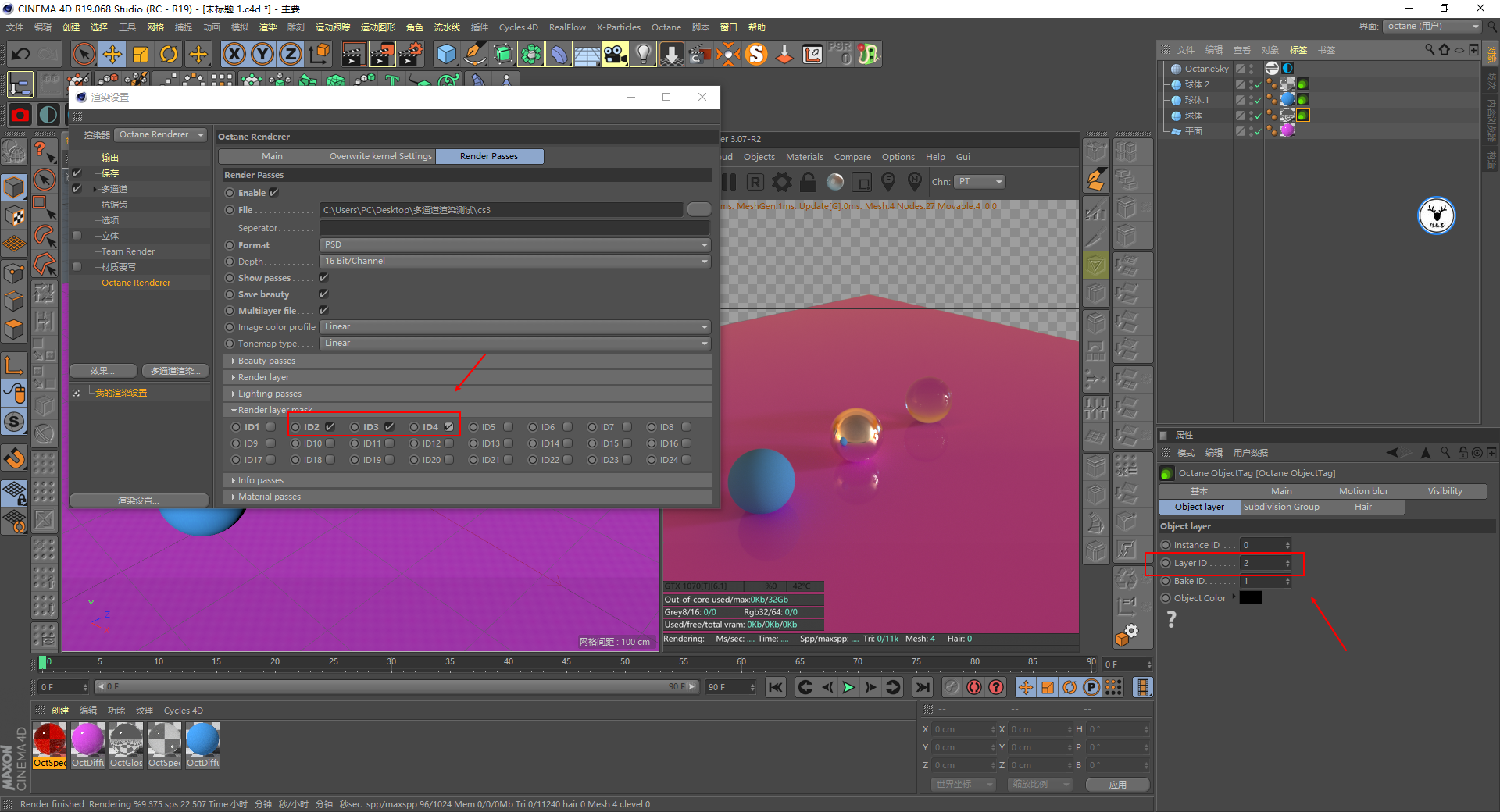This screenshot has height=812, width=1500.
Task: Click the file browse ellipsis button
Action: [x=699, y=210]
